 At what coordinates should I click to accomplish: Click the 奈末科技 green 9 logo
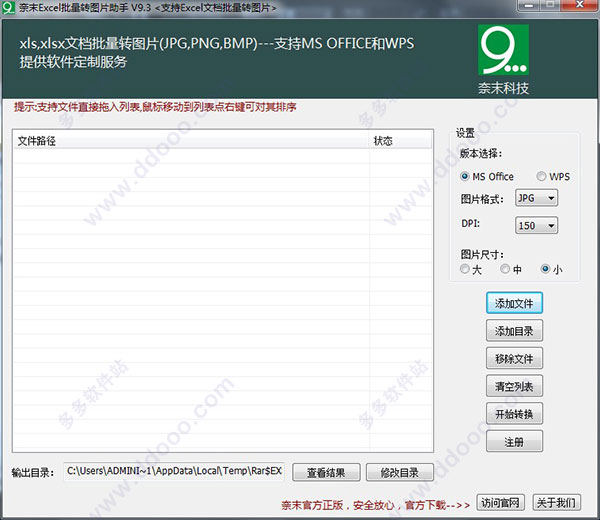click(x=503, y=50)
